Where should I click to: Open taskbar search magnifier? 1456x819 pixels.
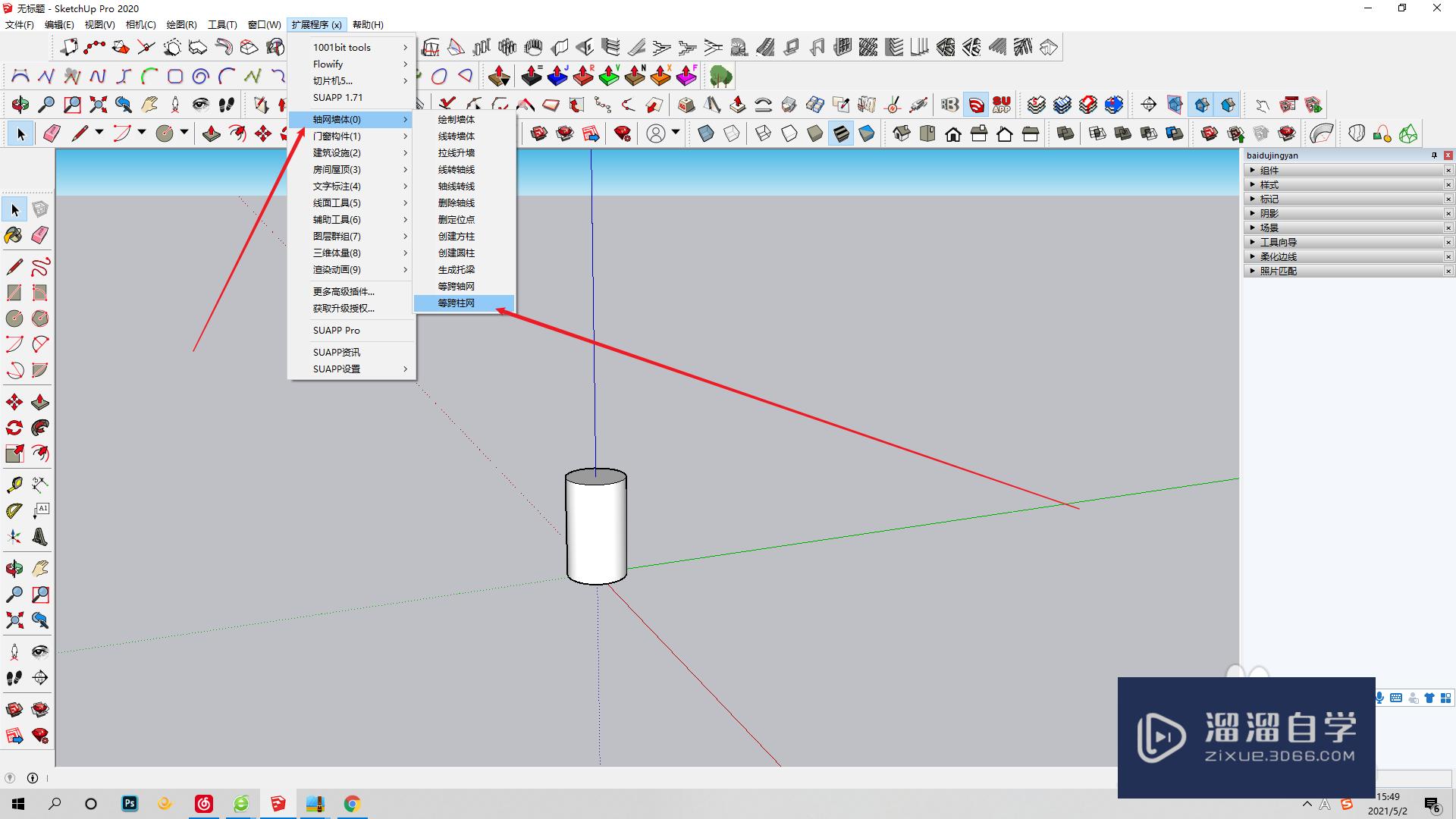[55, 804]
